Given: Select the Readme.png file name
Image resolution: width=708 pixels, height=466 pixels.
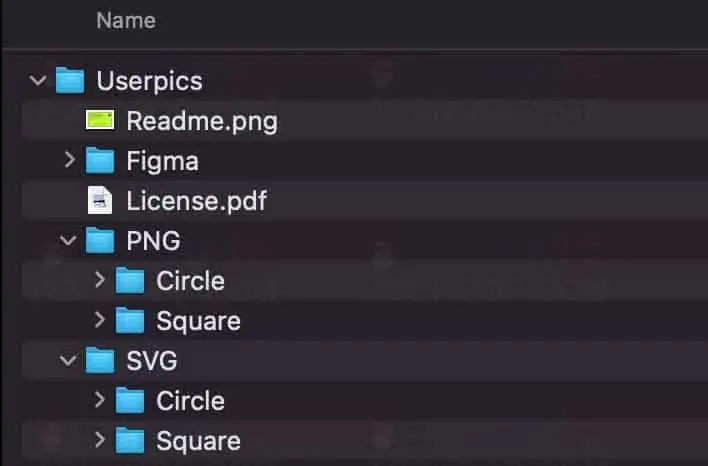Looking at the screenshot, I should (201, 121).
